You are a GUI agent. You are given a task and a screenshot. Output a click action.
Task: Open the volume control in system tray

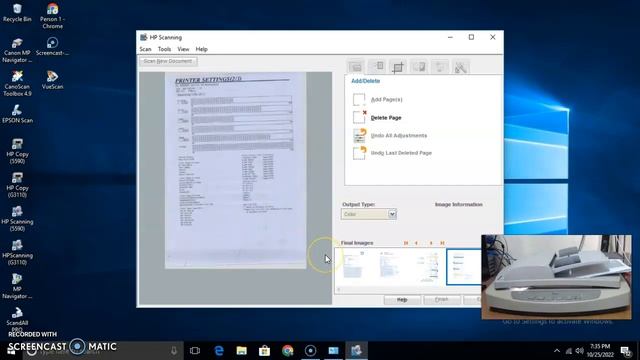pos(580,351)
